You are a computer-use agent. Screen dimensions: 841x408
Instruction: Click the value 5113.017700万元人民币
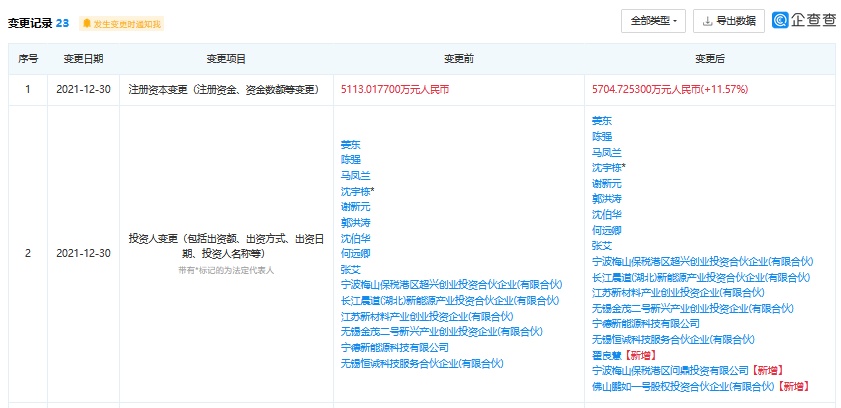395,90
